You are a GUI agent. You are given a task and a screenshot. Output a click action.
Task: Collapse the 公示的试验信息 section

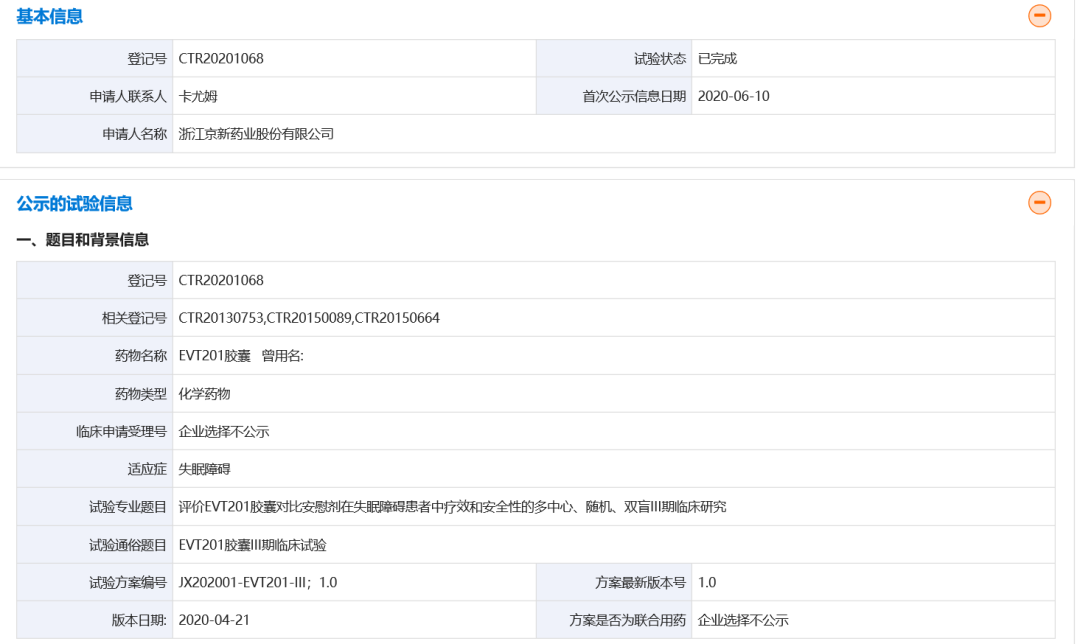pyautogui.click(x=1039, y=202)
